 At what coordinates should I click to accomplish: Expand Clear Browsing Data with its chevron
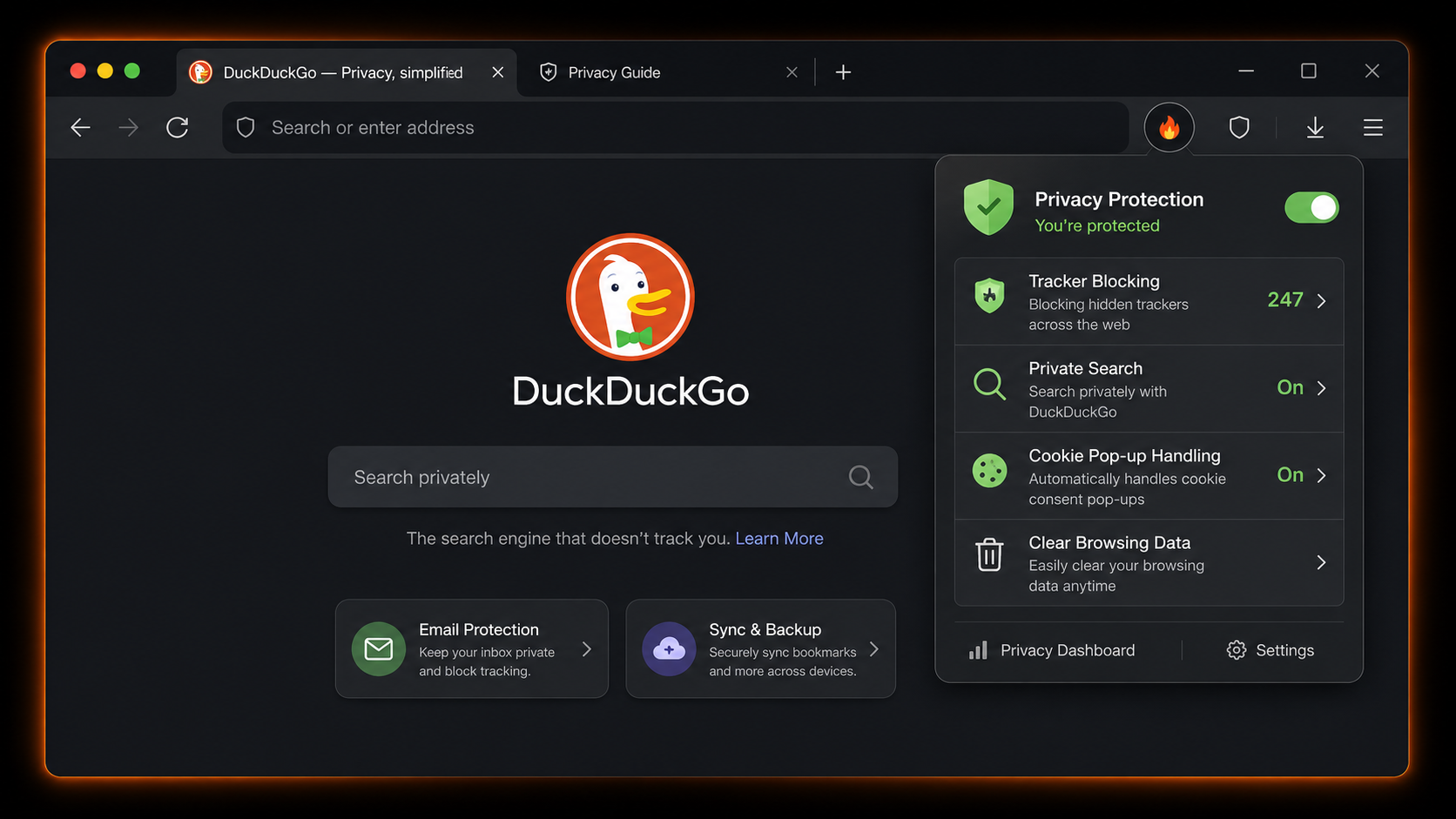1321,562
